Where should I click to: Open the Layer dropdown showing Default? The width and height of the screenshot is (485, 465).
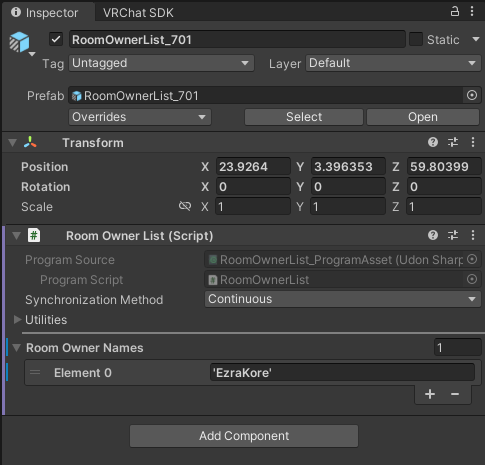pyautogui.click(x=393, y=63)
